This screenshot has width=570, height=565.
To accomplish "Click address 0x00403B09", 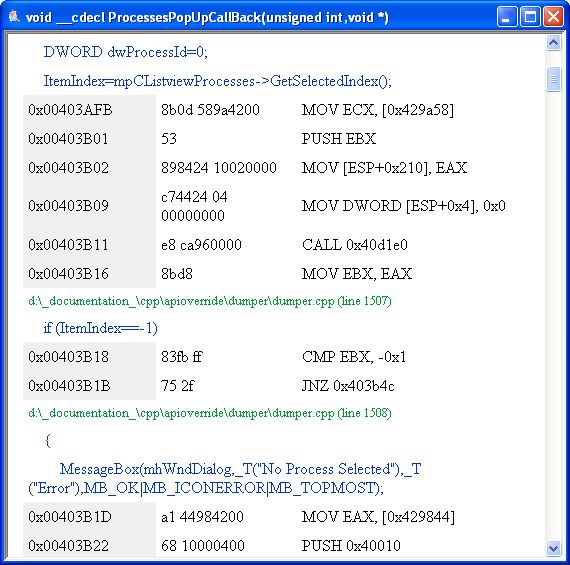I will pyautogui.click(x=68, y=206).
